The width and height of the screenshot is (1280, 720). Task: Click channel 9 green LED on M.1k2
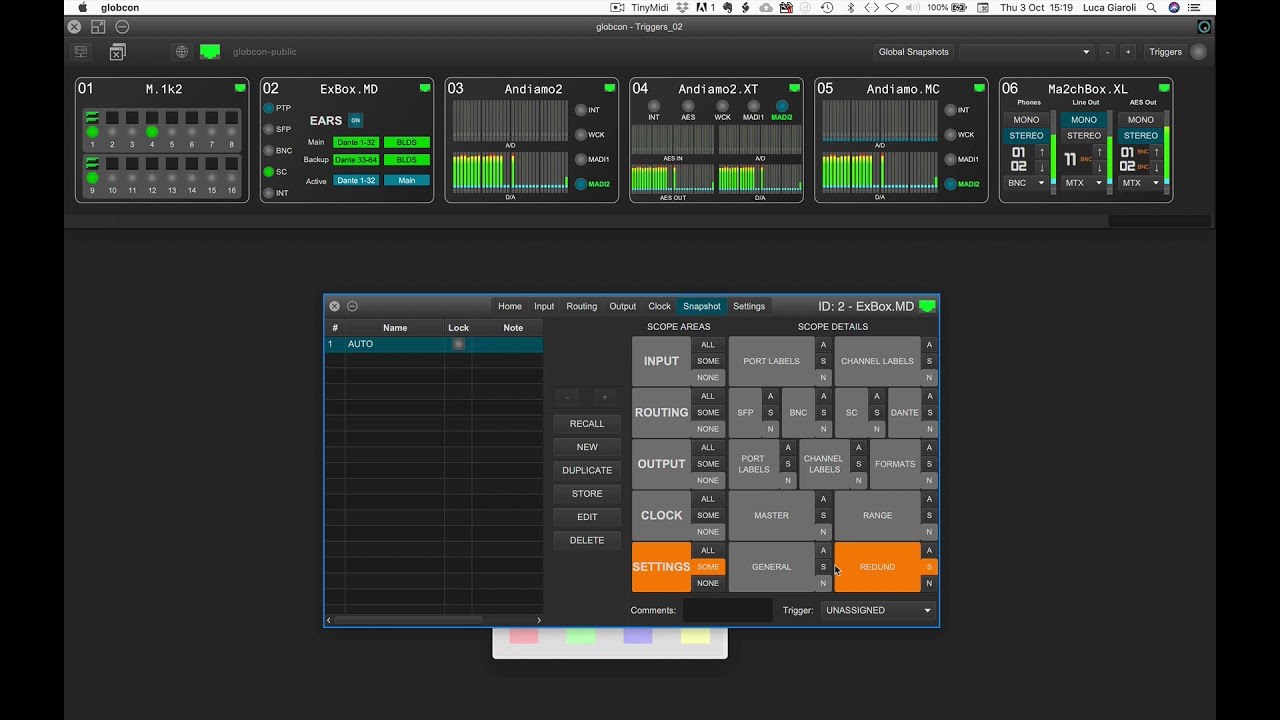(x=92, y=178)
